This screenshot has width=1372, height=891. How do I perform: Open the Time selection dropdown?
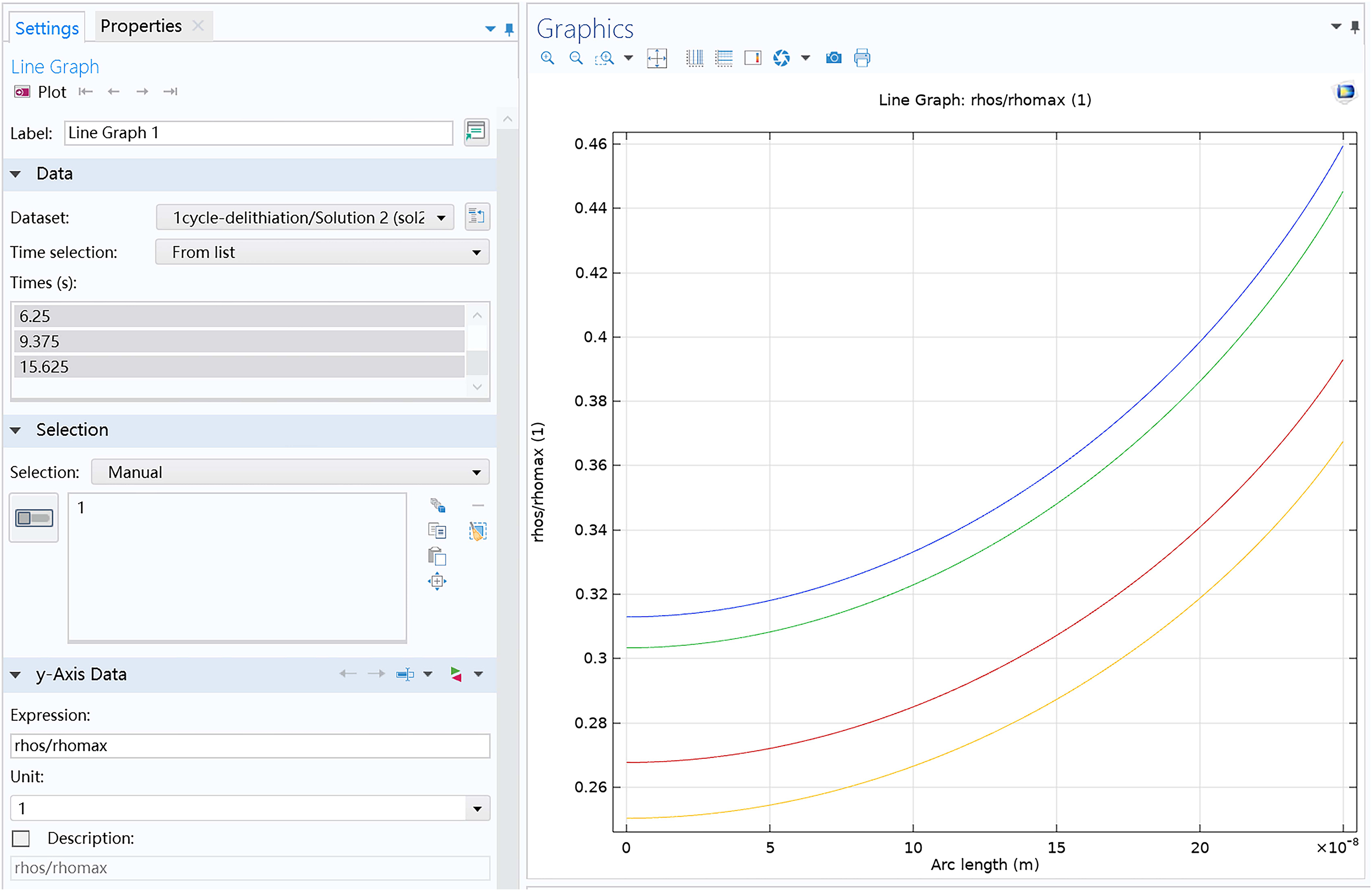321,252
